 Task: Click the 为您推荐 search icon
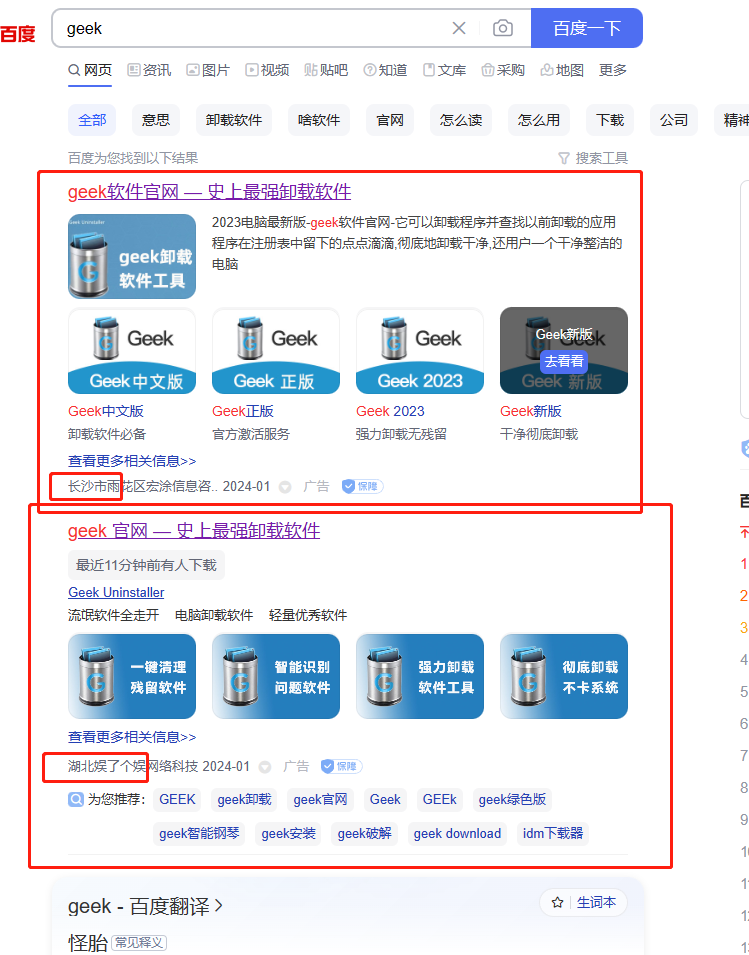[x=76, y=799]
